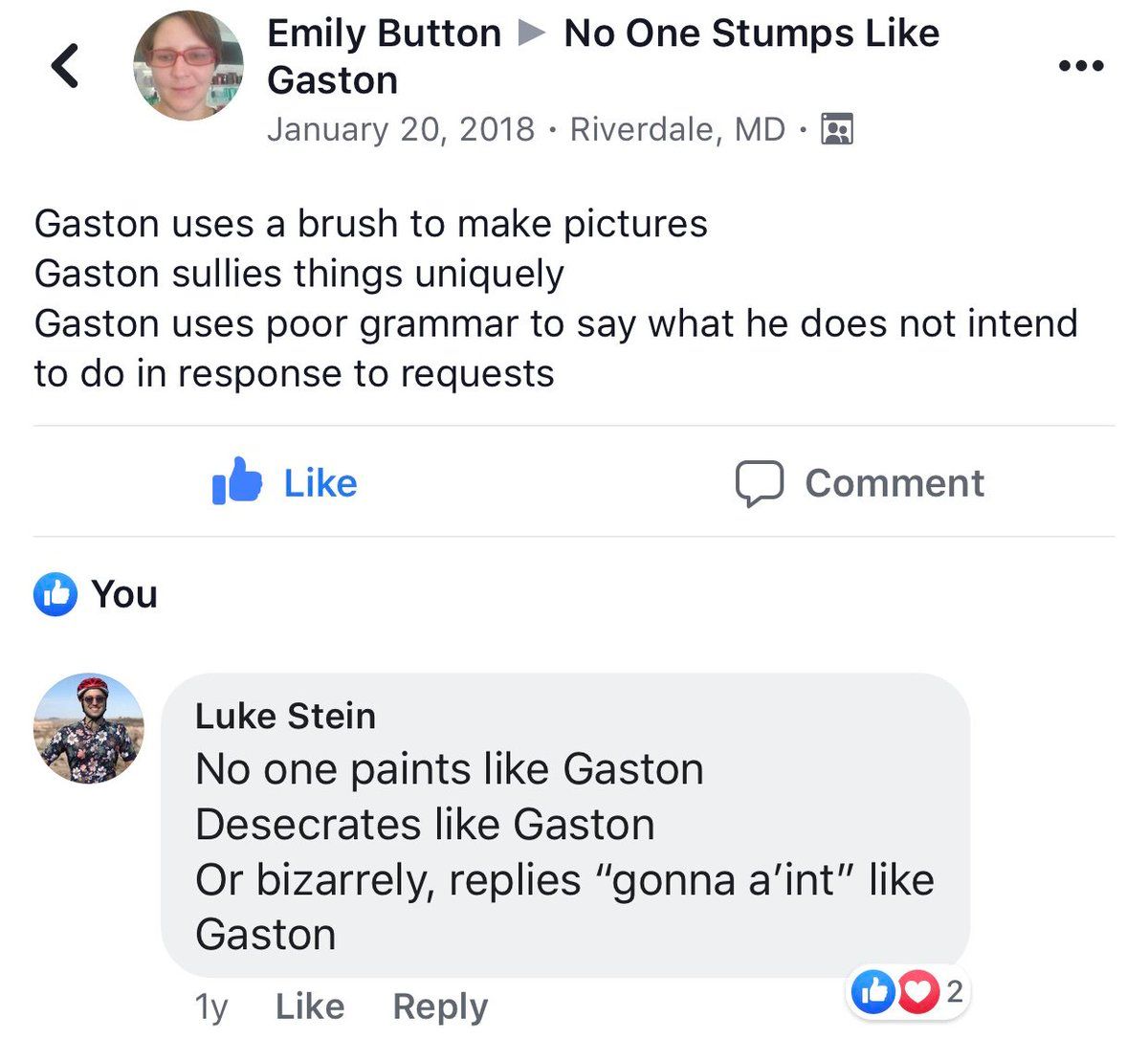Like Emily Button's post with thumbs-up button
Viewport: 1148px width, 1039px height.
(237, 481)
